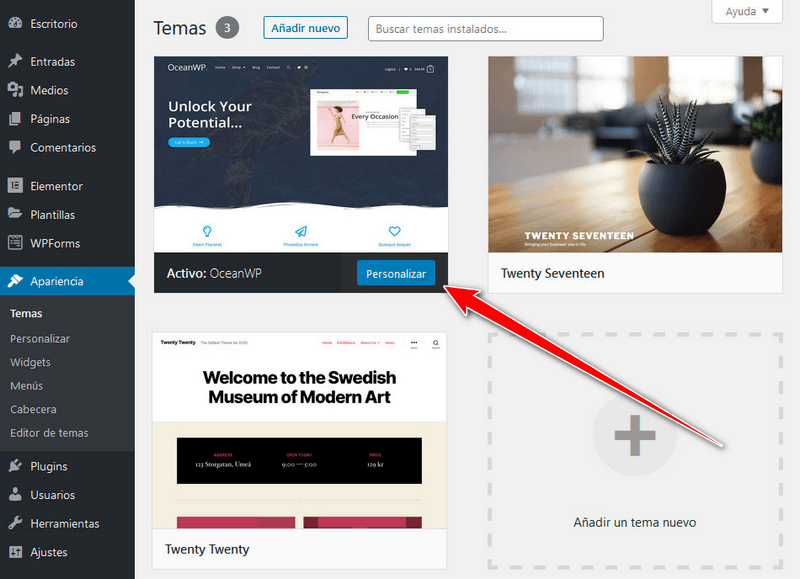Viewport: 800px width, 579px height.
Task: Click the Medios media icon
Action: coord(15,90)
